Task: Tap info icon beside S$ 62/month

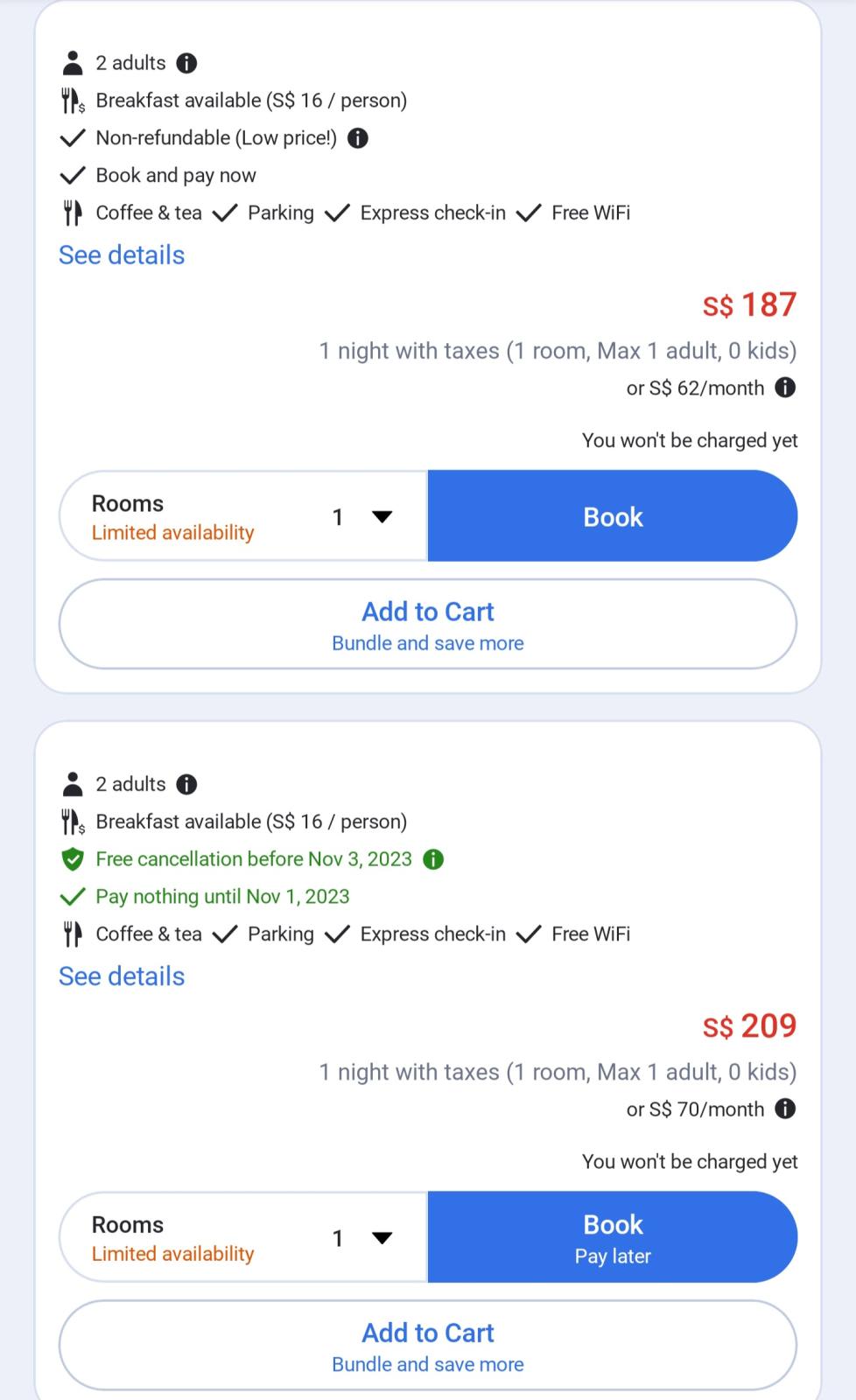Action: [785, 388]
